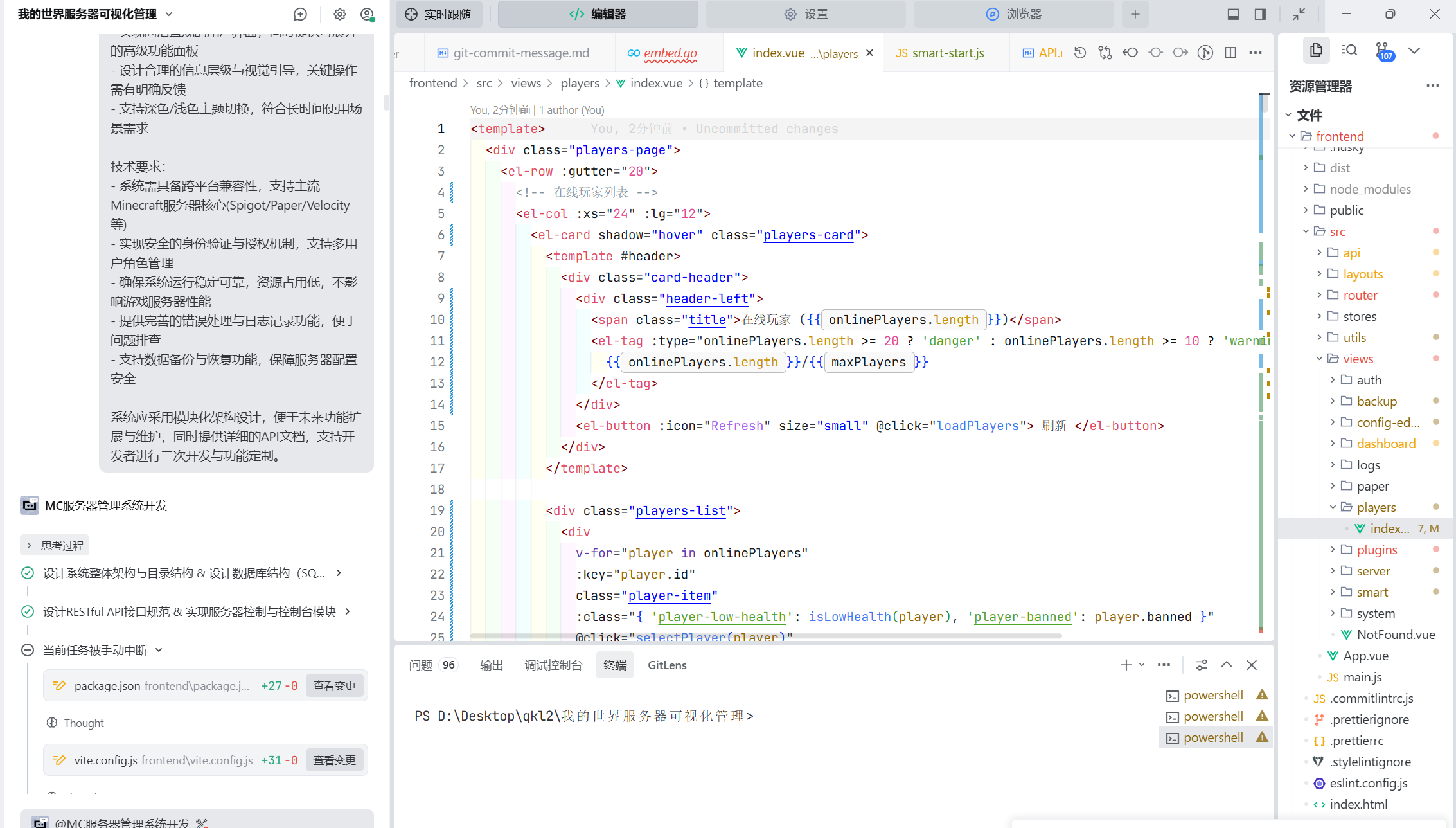
Task: Create a new terminal with the plus icon
Action: click(1126, 665)
